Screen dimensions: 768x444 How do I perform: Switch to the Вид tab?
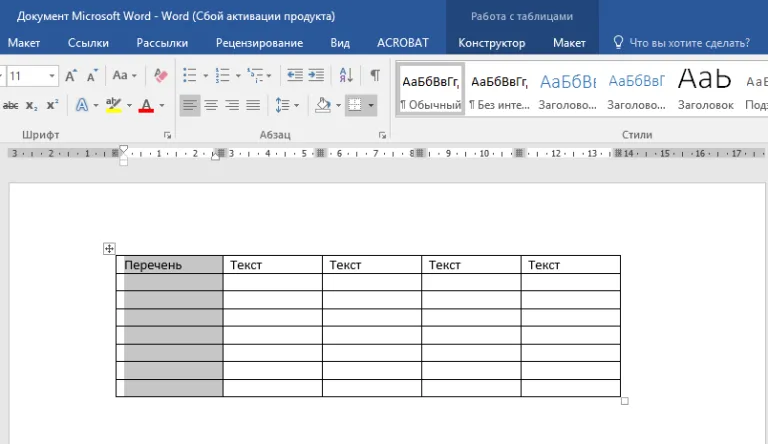(340, 43)
